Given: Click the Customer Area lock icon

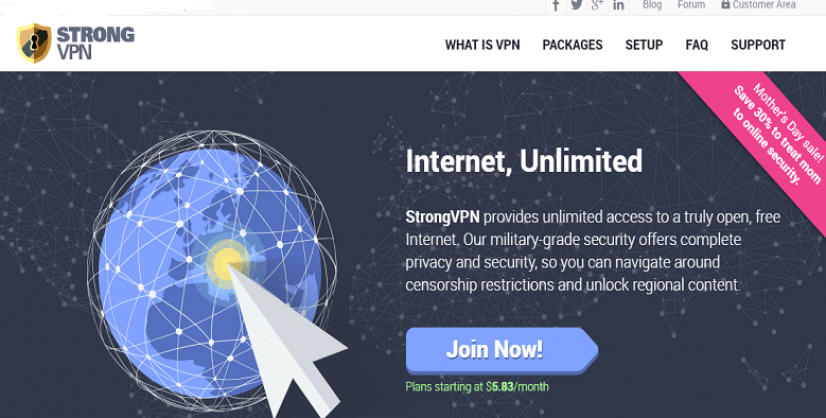Looking at the screenshot, I should (x=725, y=4).
